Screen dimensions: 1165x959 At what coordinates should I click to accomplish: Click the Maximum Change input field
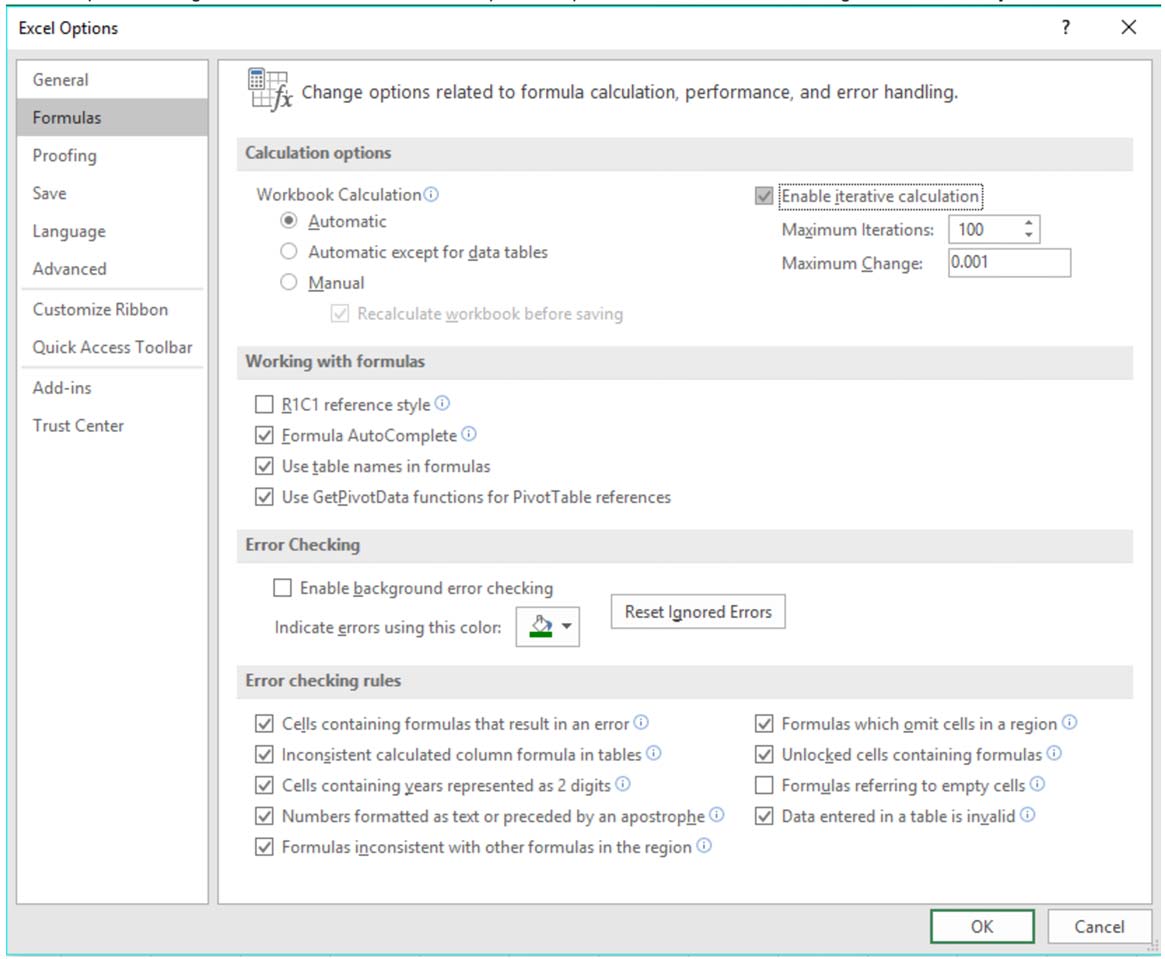click(x=1009, y=262)
